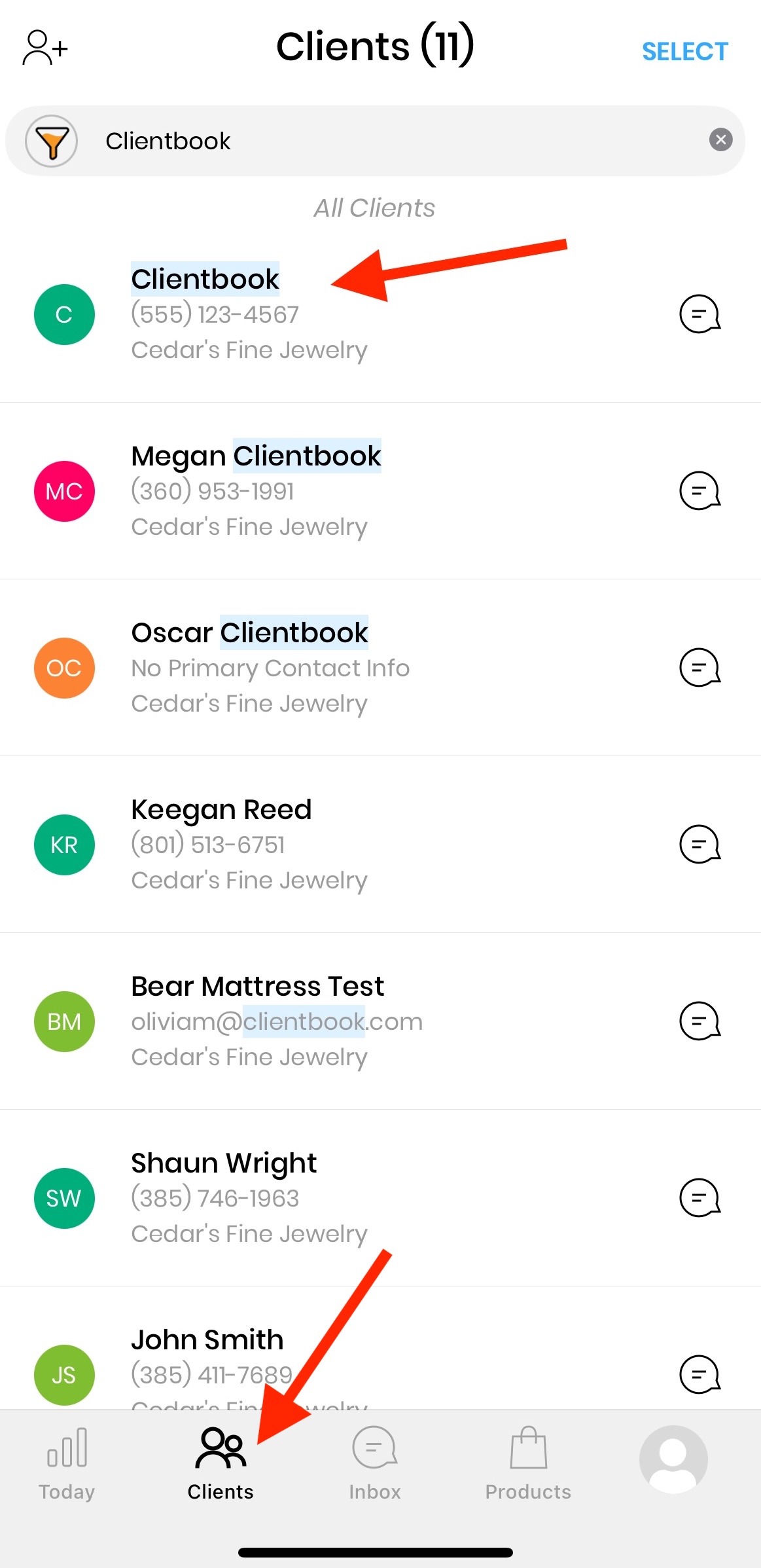Start a message to Oscar Clientbook
Screen dimensions: 761x1568
tap(699, 668)
